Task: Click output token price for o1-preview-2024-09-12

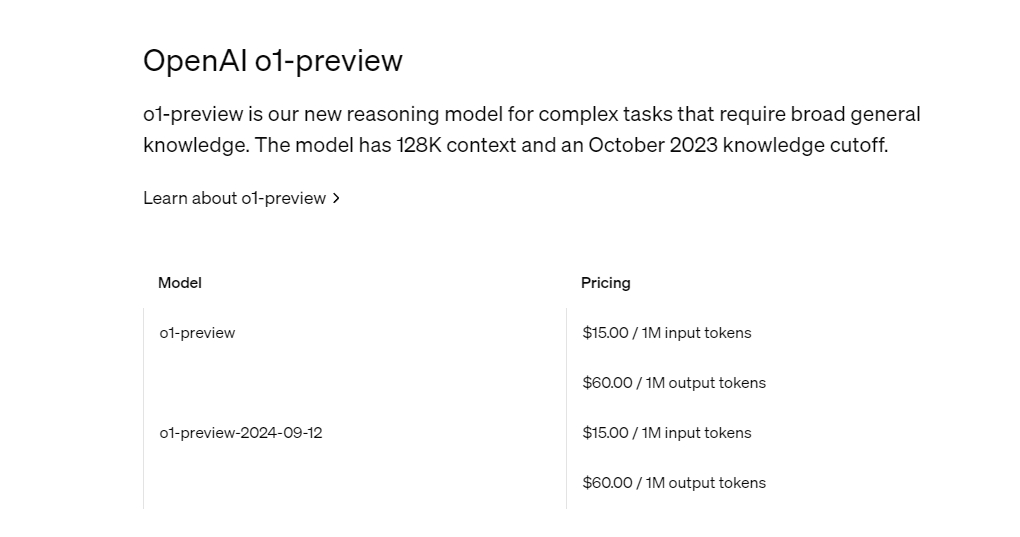Action: 673,483
